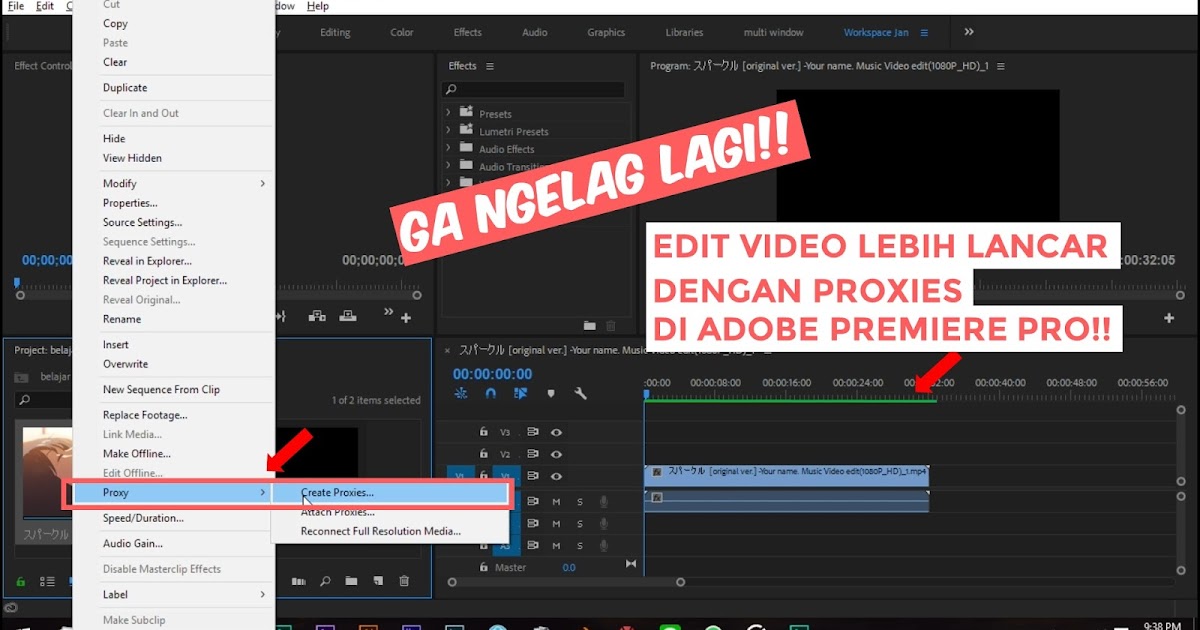Screen dimensions: 1200x630
Task: Create a new bin in Project panel
Action: click(351, 581)
